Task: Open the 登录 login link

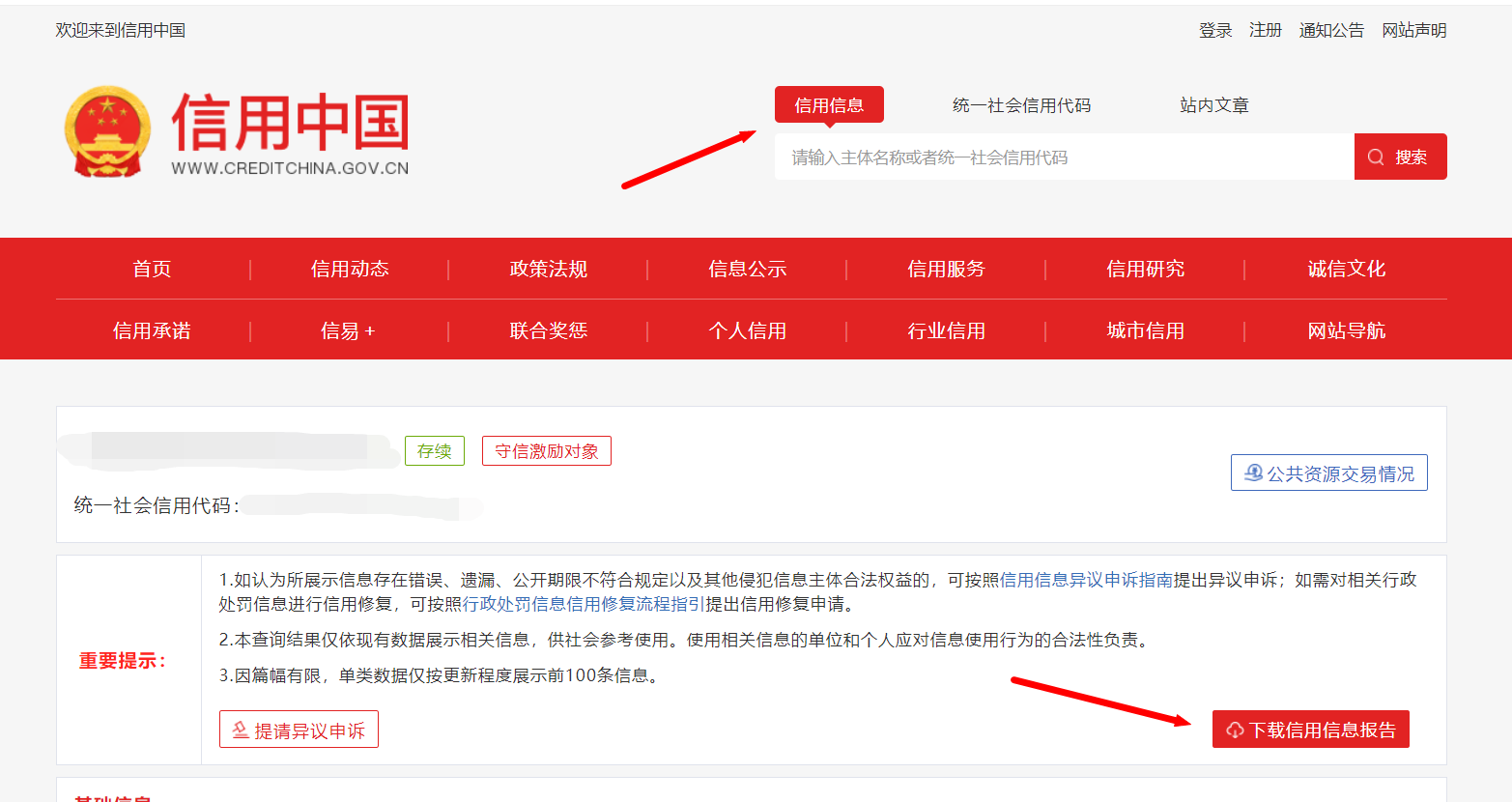Action: (1214, 31)
